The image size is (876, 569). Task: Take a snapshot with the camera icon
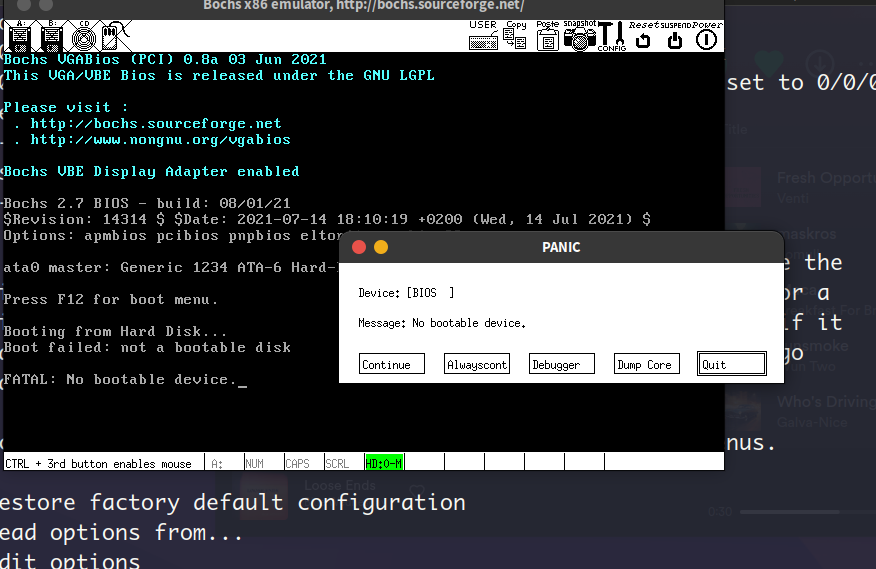point(579,36)
